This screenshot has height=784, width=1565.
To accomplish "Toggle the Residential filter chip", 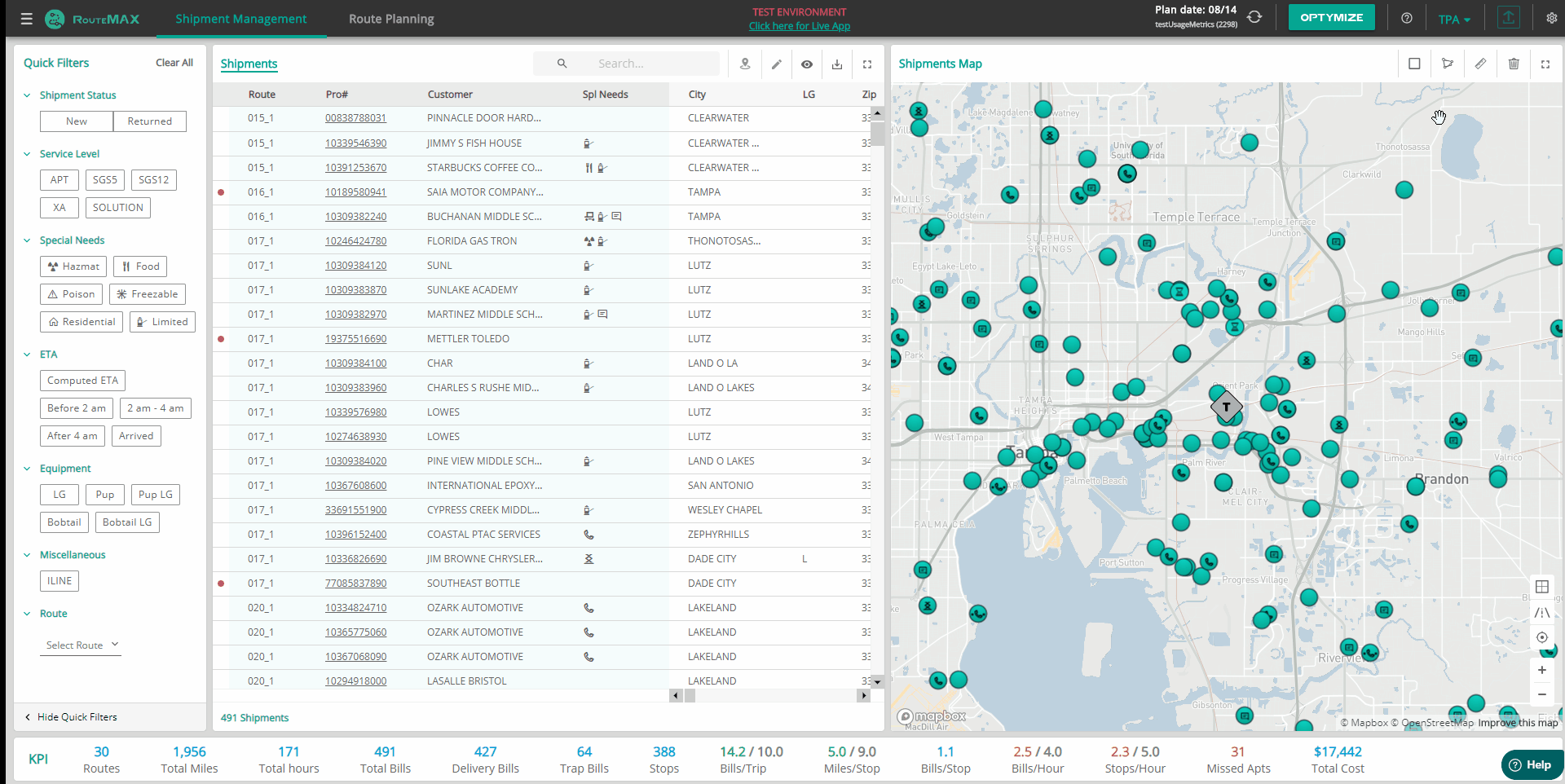I will [x=82, y=322].
